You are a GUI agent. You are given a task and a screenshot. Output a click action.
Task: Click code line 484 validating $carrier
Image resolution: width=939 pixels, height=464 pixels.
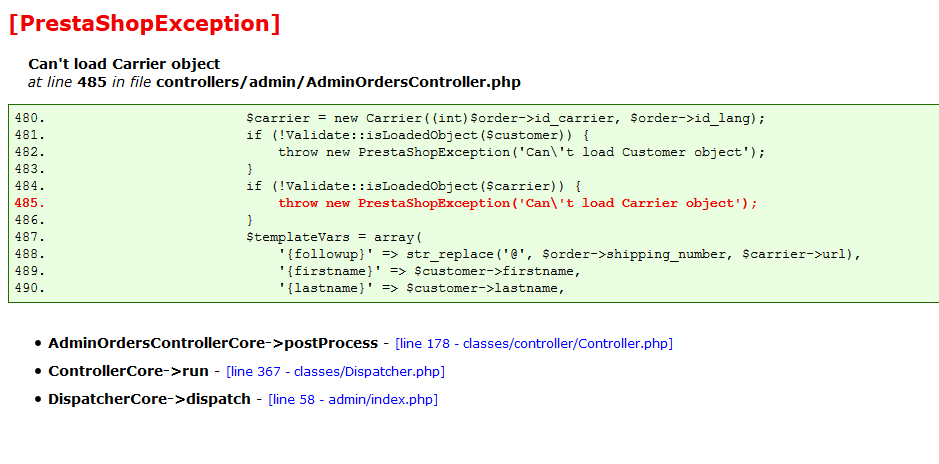pos(414,186)
